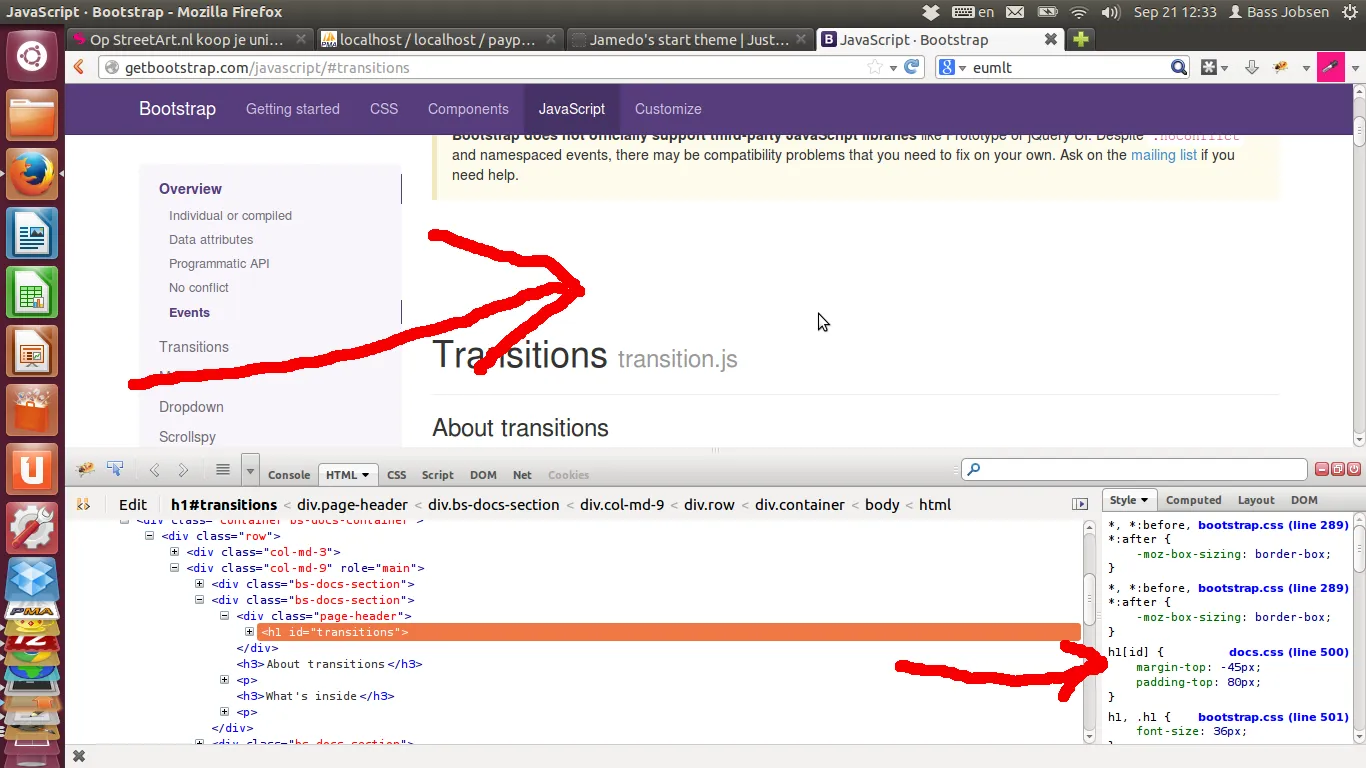Toggle the Firebug side panel collapse icon

click(x=1080, y=504)
